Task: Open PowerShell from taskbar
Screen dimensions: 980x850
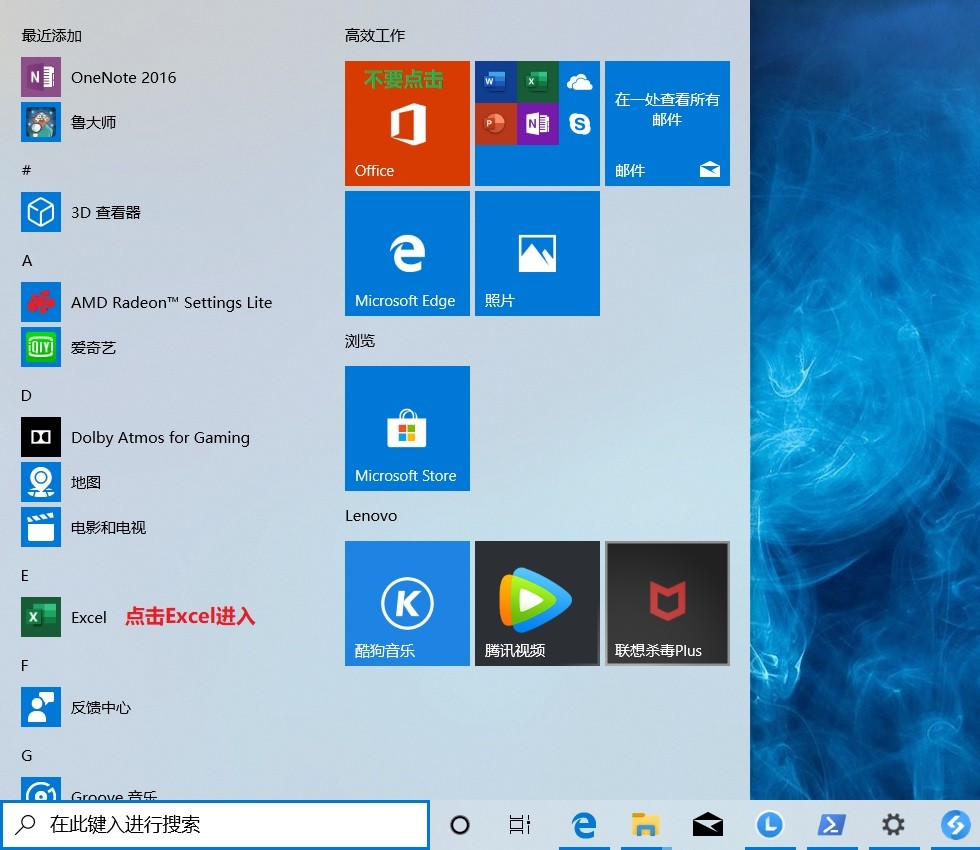Action: click(831, 825)
